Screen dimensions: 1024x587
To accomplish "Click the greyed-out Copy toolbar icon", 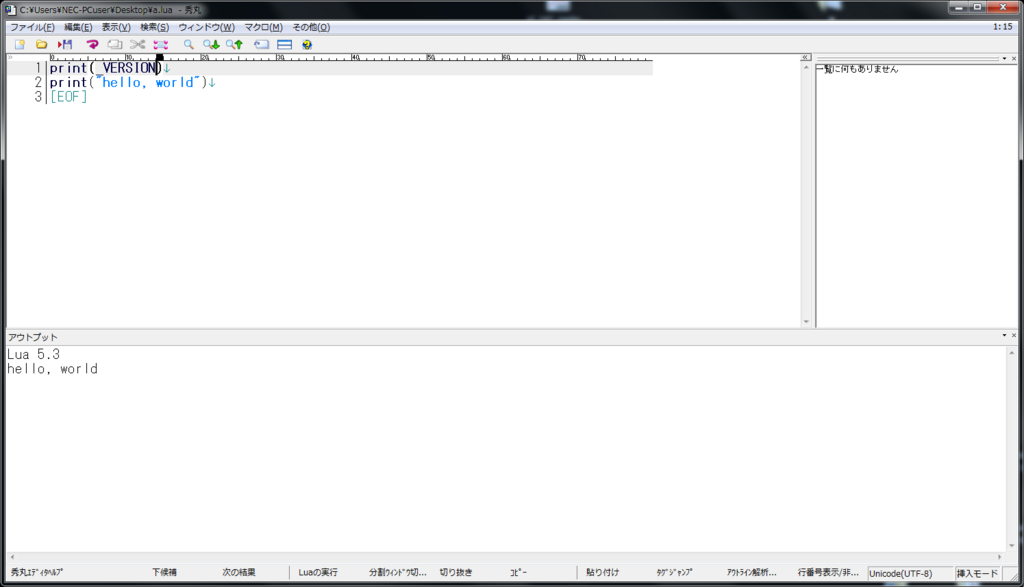I will pos(114,44).
